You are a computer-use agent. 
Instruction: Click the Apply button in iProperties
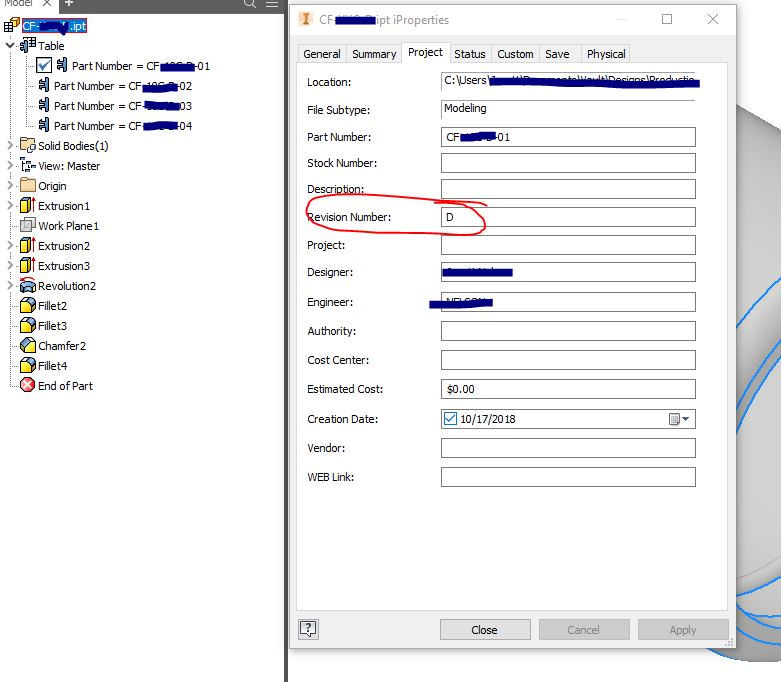tap(683, 630)
